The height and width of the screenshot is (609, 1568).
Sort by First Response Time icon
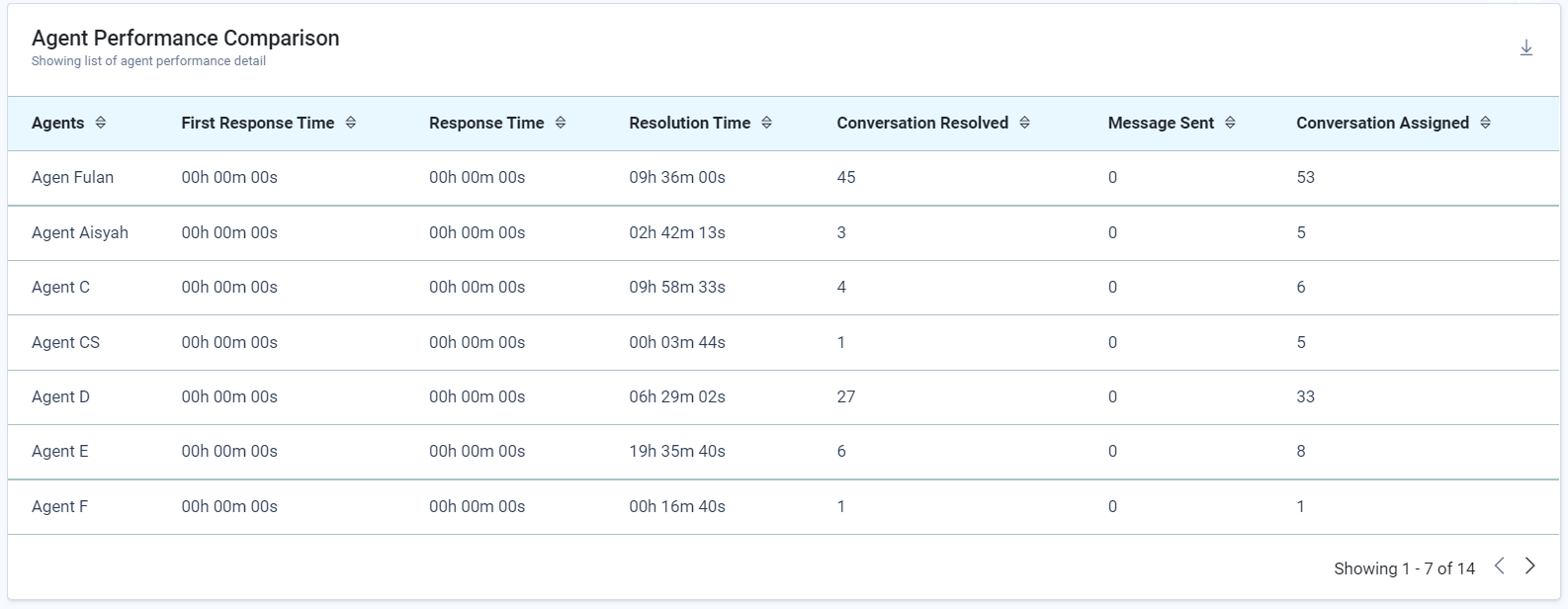click(350, 123)
